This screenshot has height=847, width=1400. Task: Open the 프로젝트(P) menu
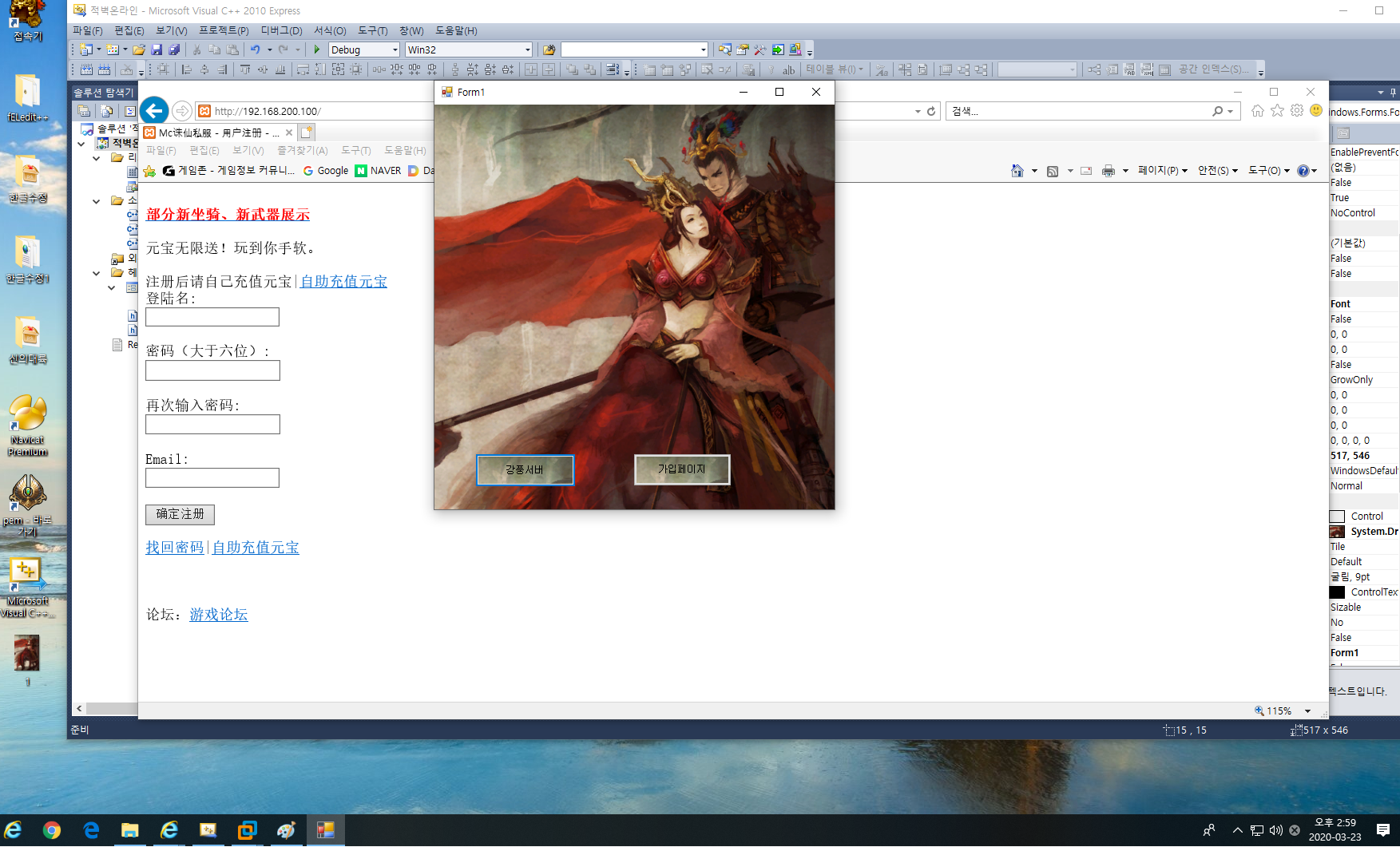(x=224, y=30)
